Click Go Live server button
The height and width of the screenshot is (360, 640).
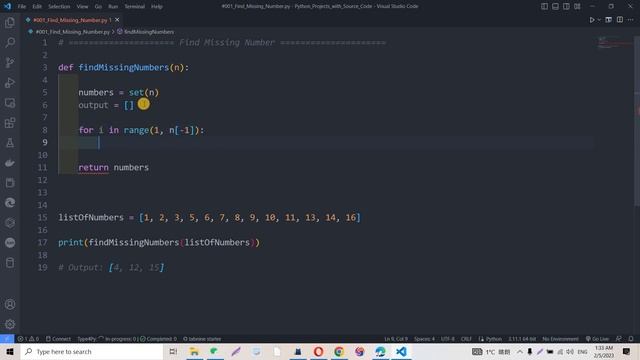click(597, 339)
